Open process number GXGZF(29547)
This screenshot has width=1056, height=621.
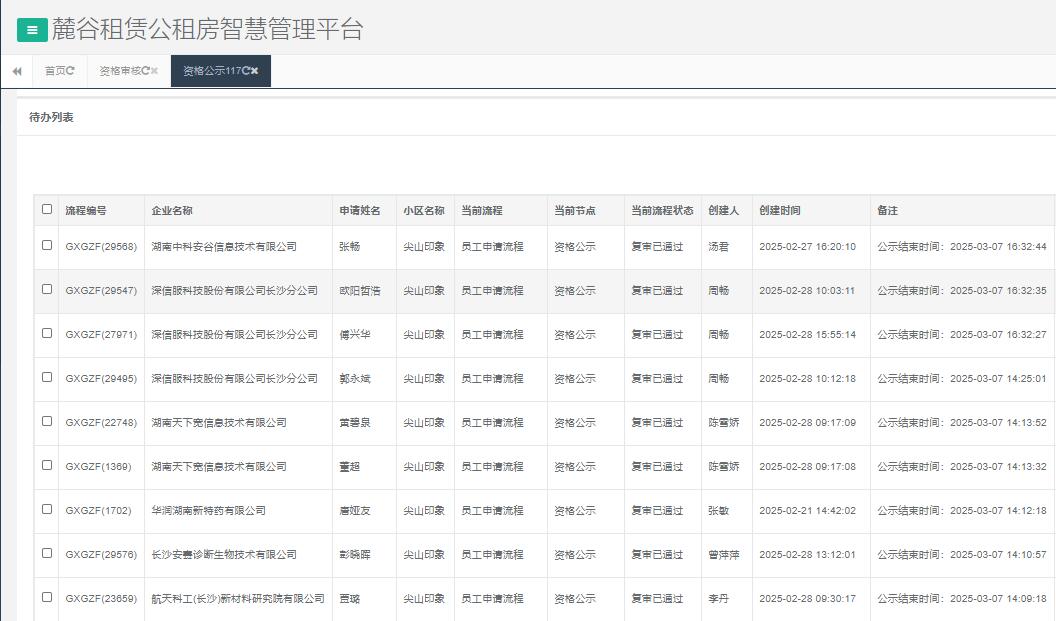101,291
